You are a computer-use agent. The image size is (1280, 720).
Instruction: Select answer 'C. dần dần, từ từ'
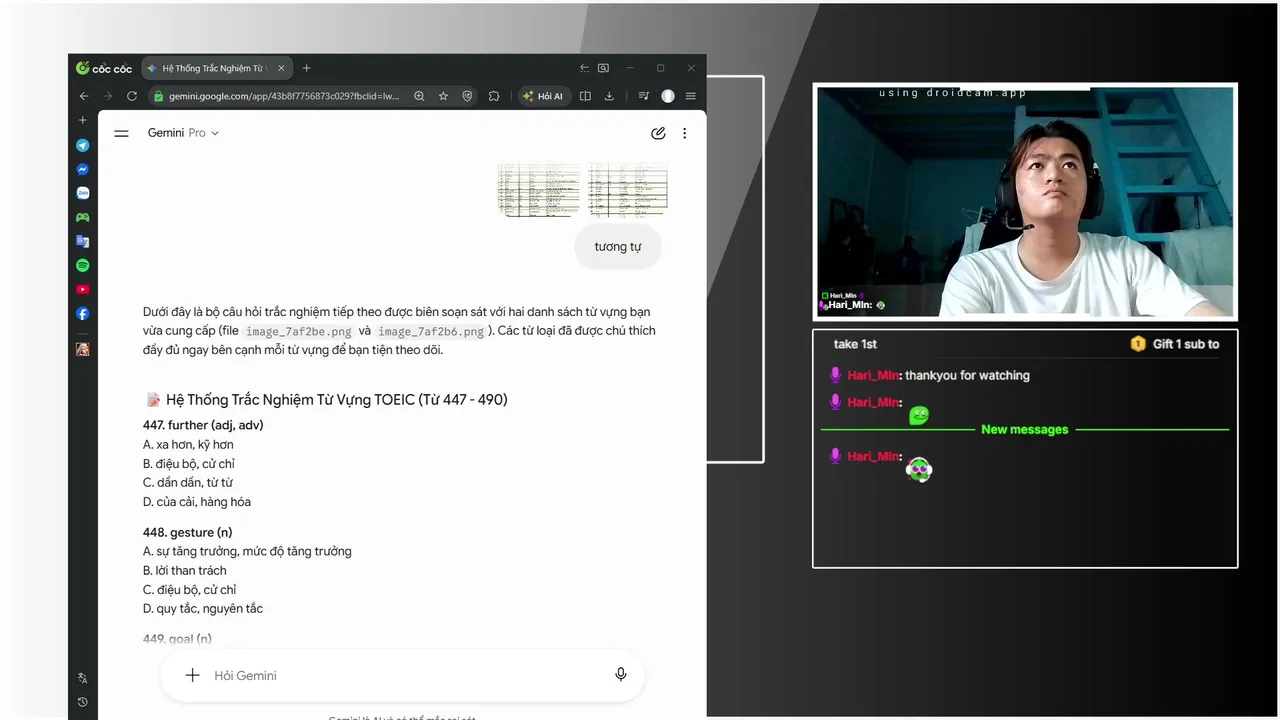188,483
